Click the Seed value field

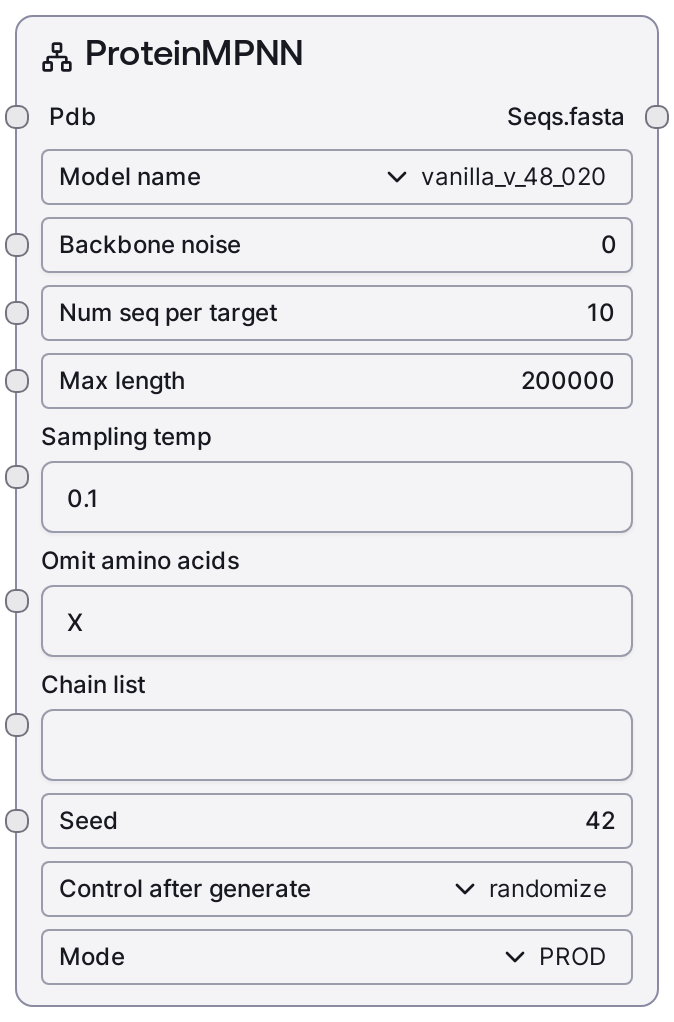(x=336, y=821)
